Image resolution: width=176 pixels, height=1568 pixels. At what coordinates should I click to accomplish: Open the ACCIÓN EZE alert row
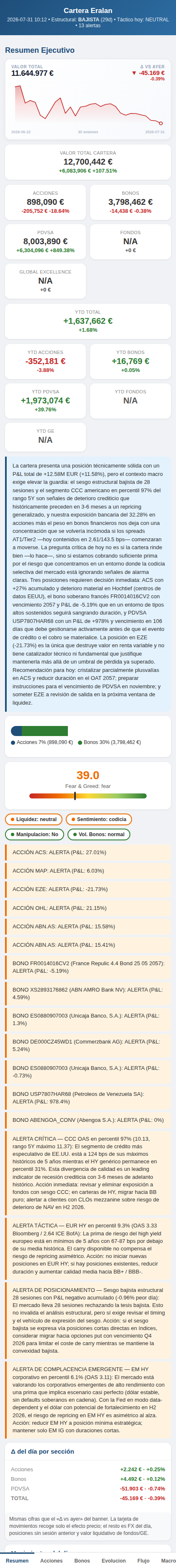tap(88, 889)
